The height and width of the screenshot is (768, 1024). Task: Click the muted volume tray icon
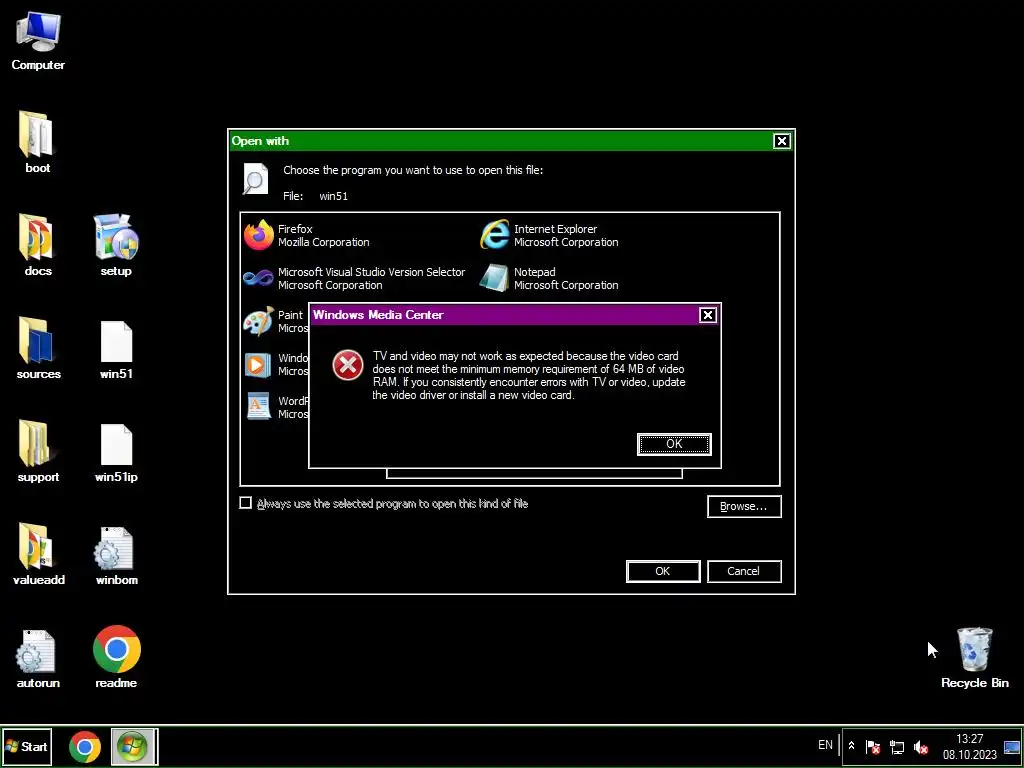[x=921, y=746]
